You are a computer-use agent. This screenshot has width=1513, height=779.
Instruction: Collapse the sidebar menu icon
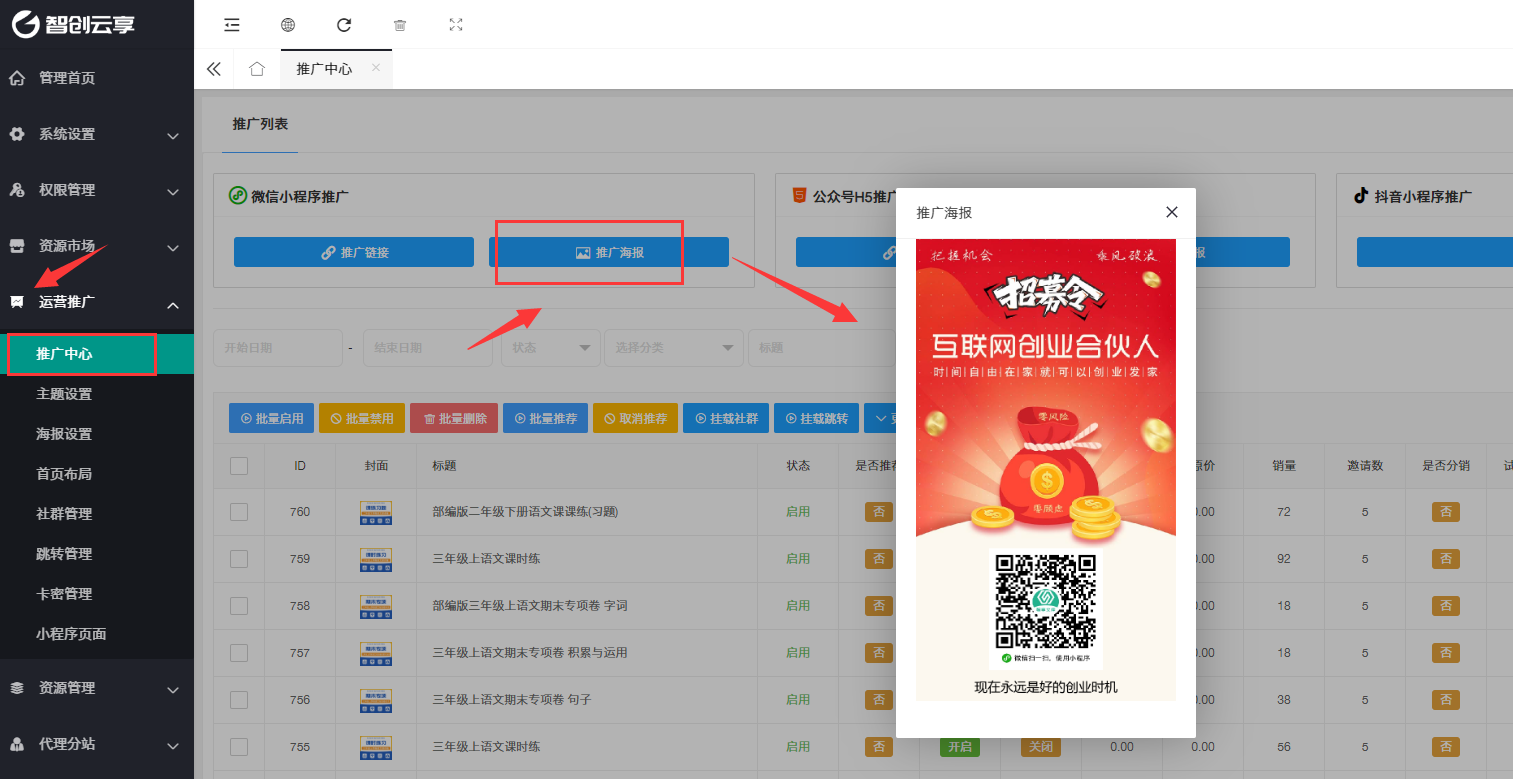[232, 25]
